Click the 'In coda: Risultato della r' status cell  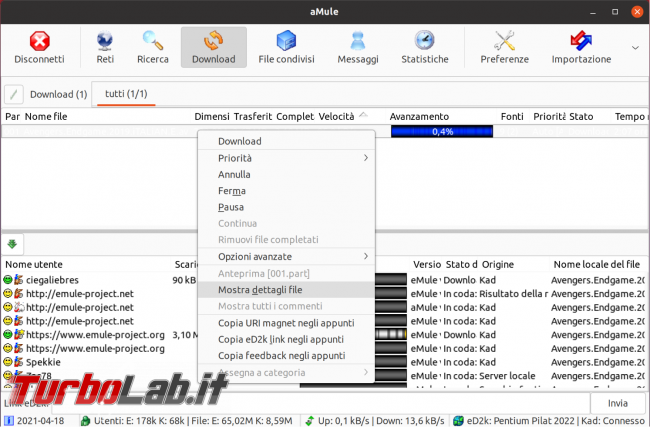(495, 294)
